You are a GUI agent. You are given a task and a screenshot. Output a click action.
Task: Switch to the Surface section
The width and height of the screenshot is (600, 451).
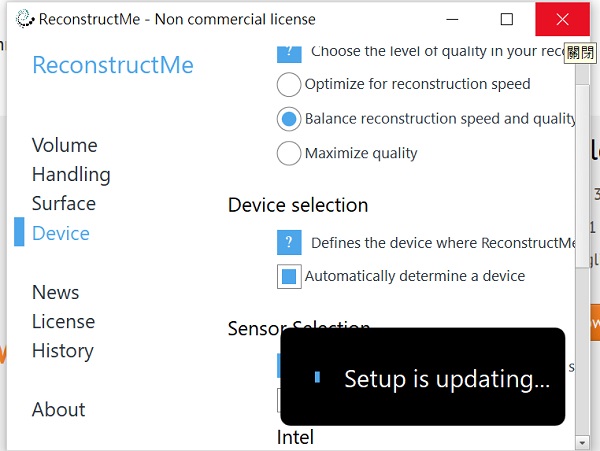click(x=64, y=203)
